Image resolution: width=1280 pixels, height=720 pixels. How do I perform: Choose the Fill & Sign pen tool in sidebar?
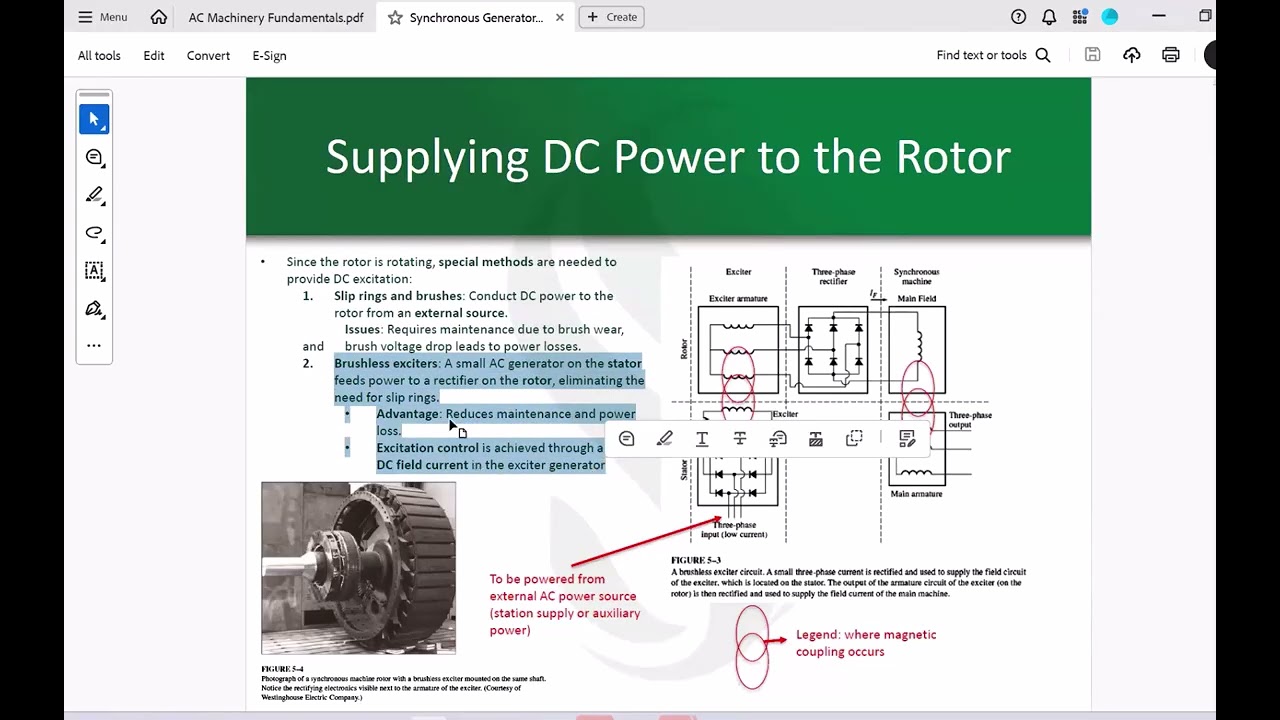94,308
